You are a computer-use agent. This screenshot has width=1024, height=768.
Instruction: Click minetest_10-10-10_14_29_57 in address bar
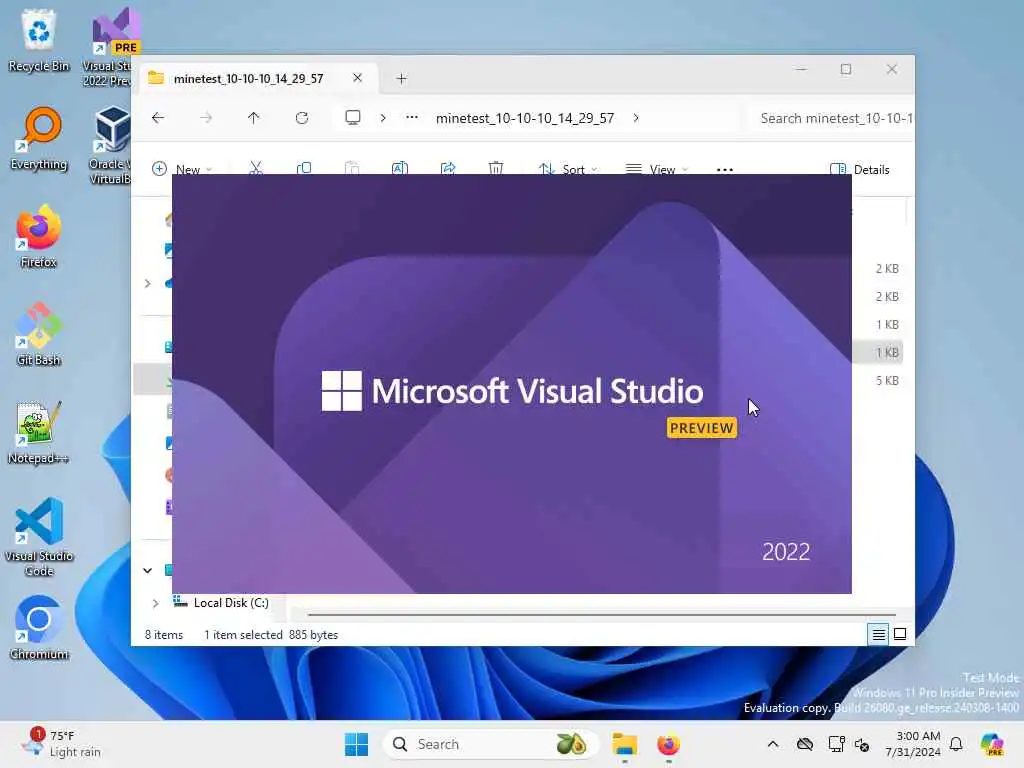[524, 118]
